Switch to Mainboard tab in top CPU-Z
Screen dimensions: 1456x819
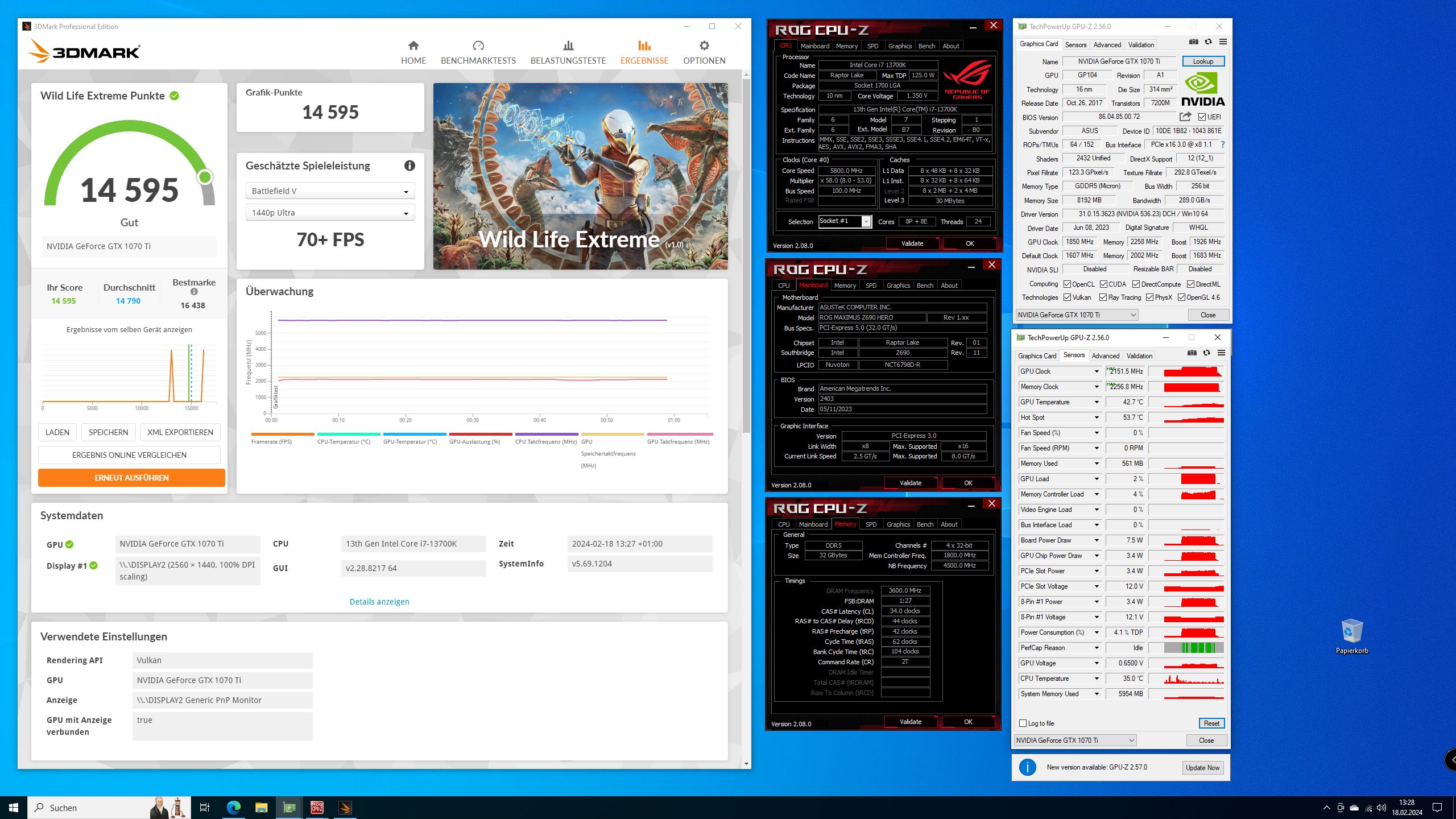pyautogui.click(x=814, y=46)
